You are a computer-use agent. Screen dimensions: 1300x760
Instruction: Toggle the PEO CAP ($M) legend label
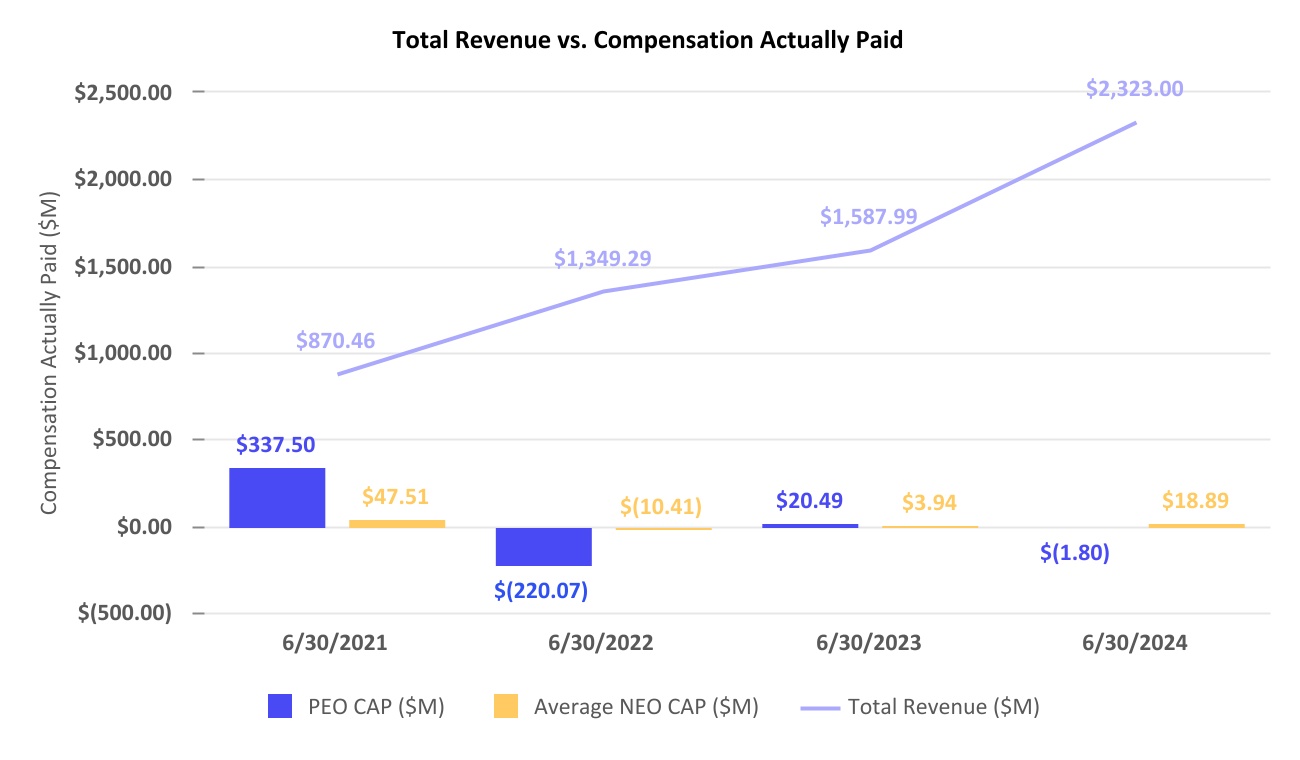click(374, 707)
